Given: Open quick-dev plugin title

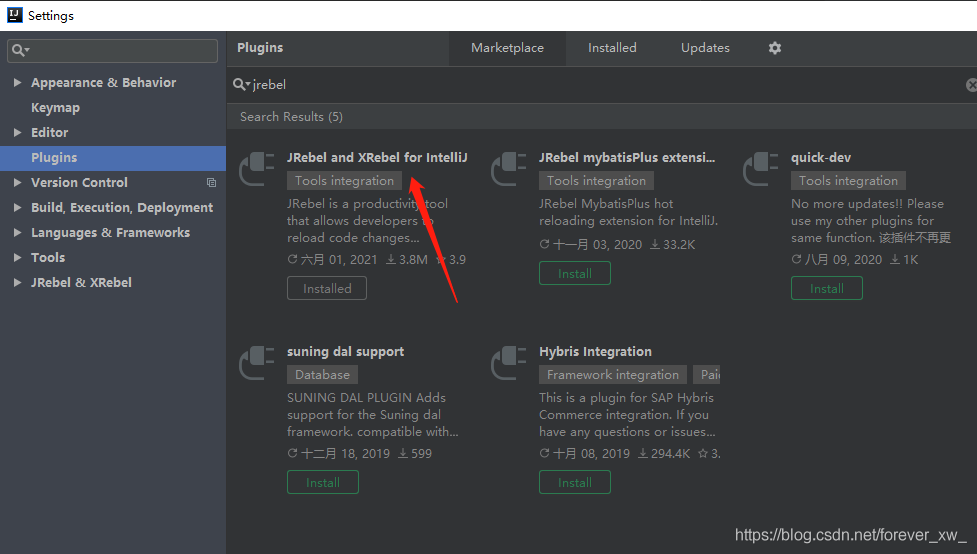Looking at the screenshot, I should point(821,158).
